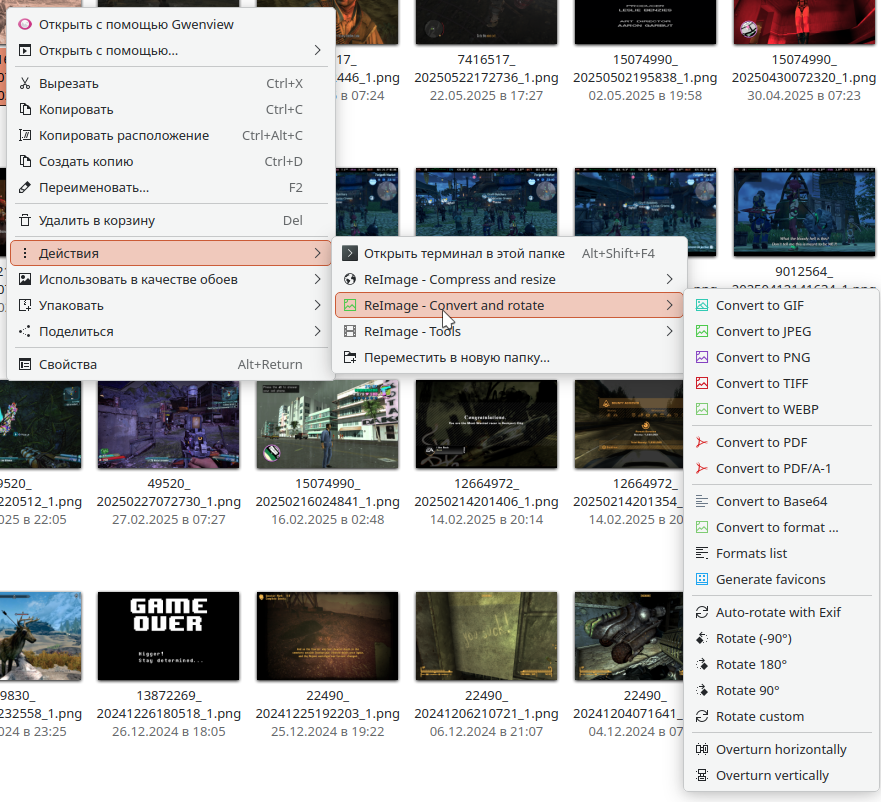Image resolution: width=881 pixels, height=802 pixels.
Task: Click the properties icon beside Свойства
Action: (x=25, y=364)
